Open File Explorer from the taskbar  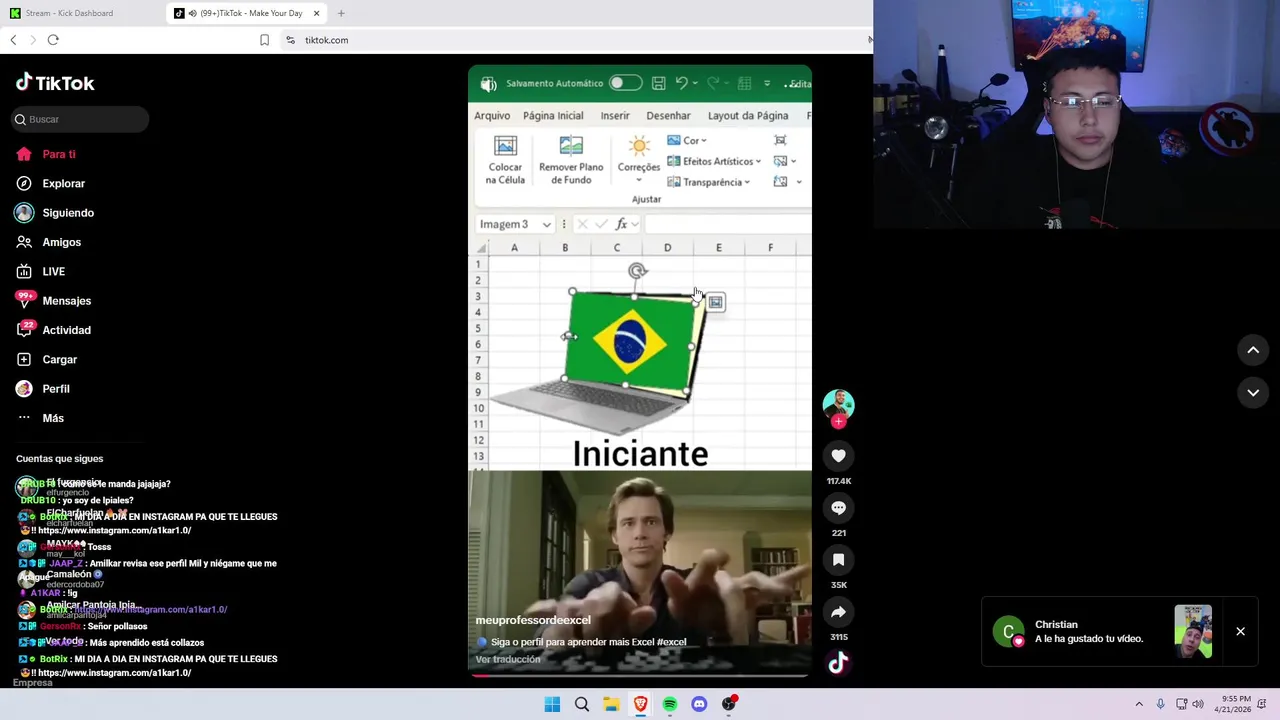tap(611, 704)
